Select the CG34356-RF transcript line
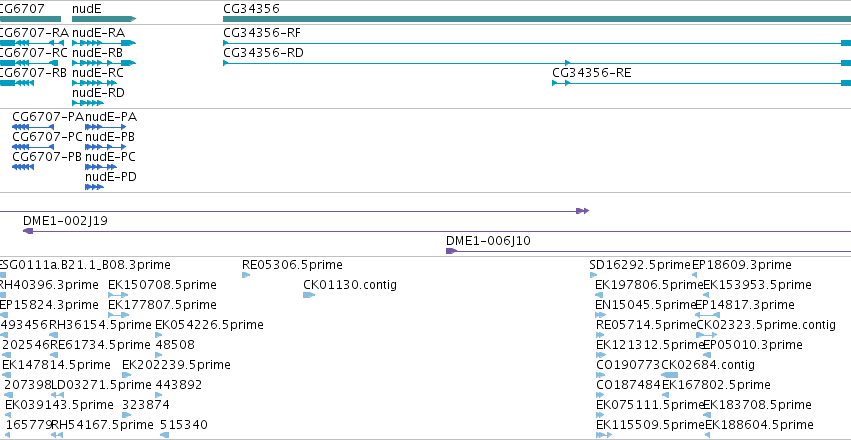The image size is (851, 440). click(x=537, y=43)
